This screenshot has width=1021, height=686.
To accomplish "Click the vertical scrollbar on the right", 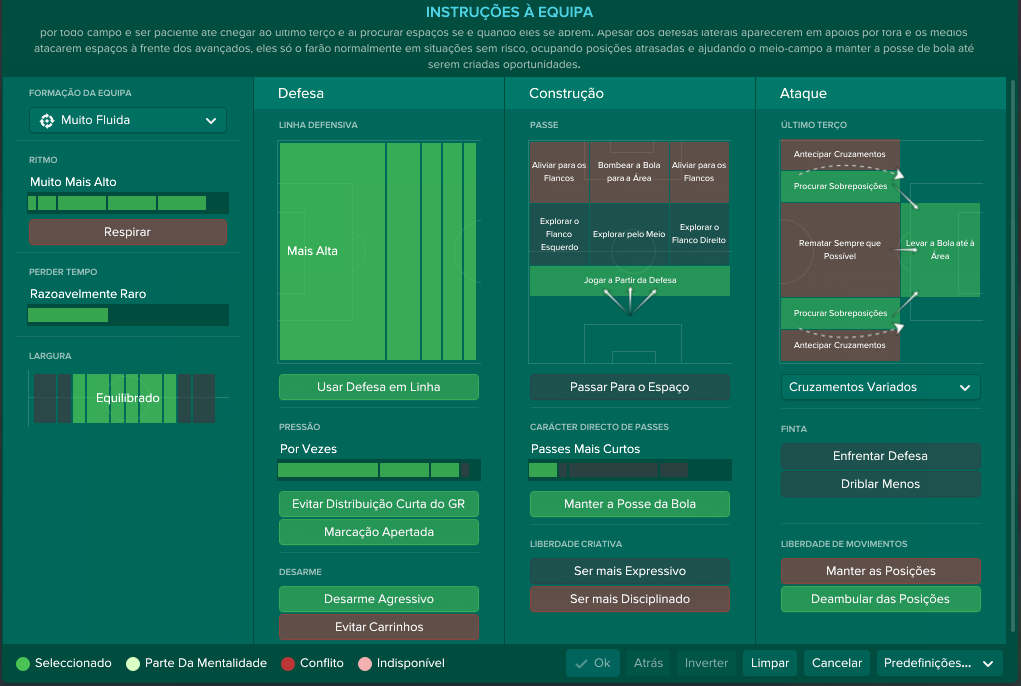I will (1013, 355).
